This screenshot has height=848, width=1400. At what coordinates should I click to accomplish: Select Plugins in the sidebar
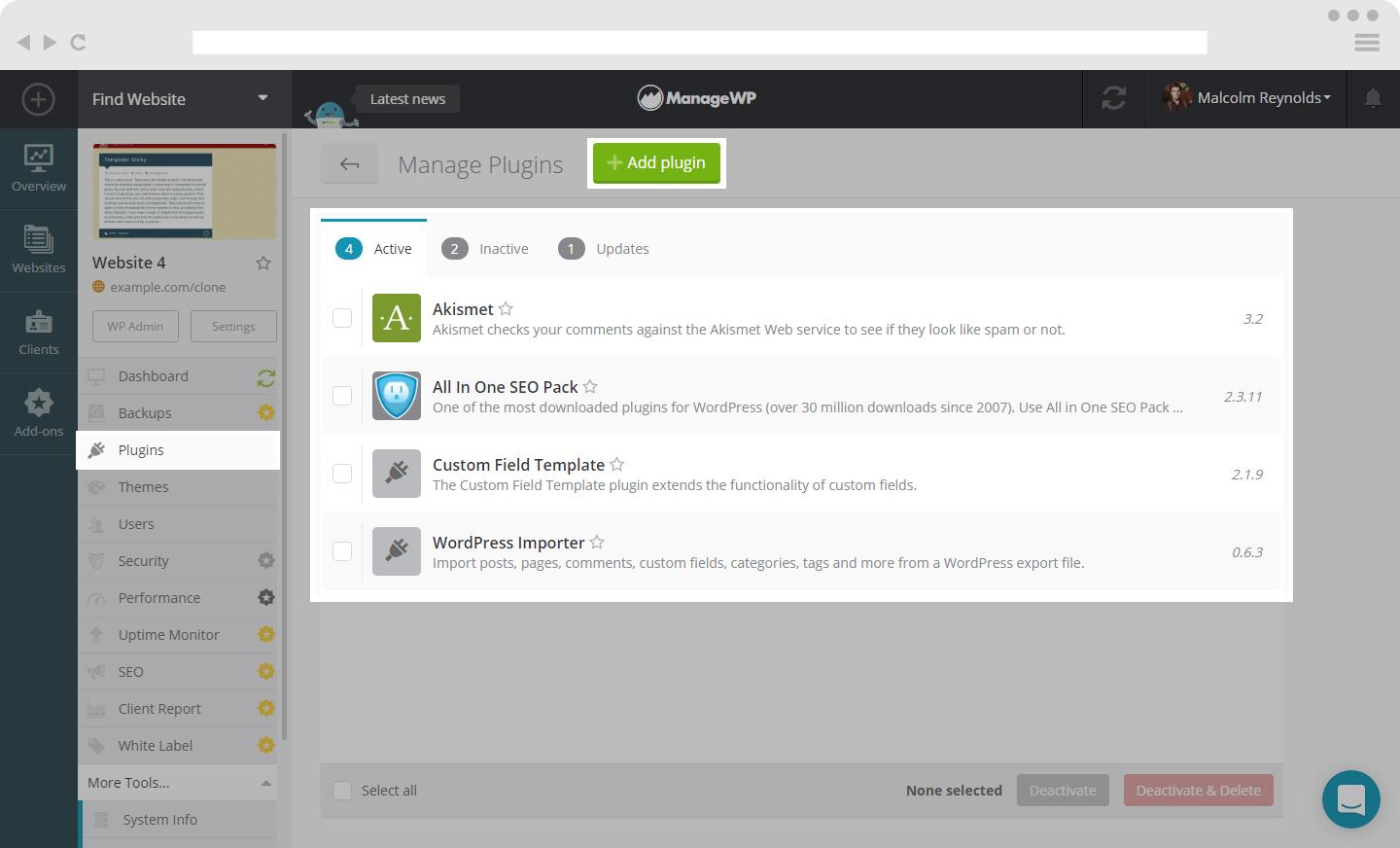178,450
